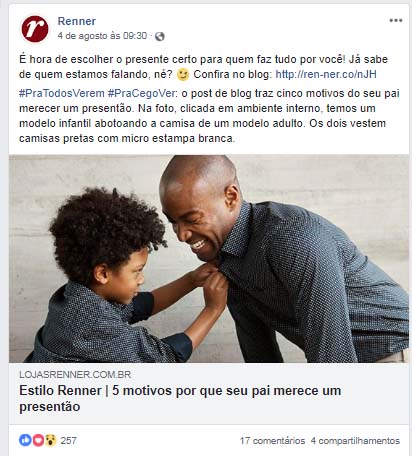Click the Like reaction icon
This screenshot has width=412, height=456.
point(25,440)
